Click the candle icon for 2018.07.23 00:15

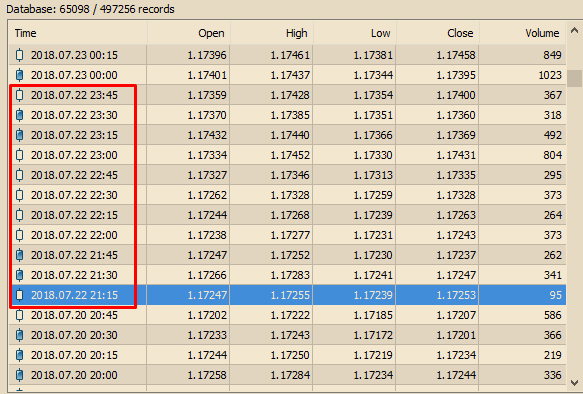20,55
